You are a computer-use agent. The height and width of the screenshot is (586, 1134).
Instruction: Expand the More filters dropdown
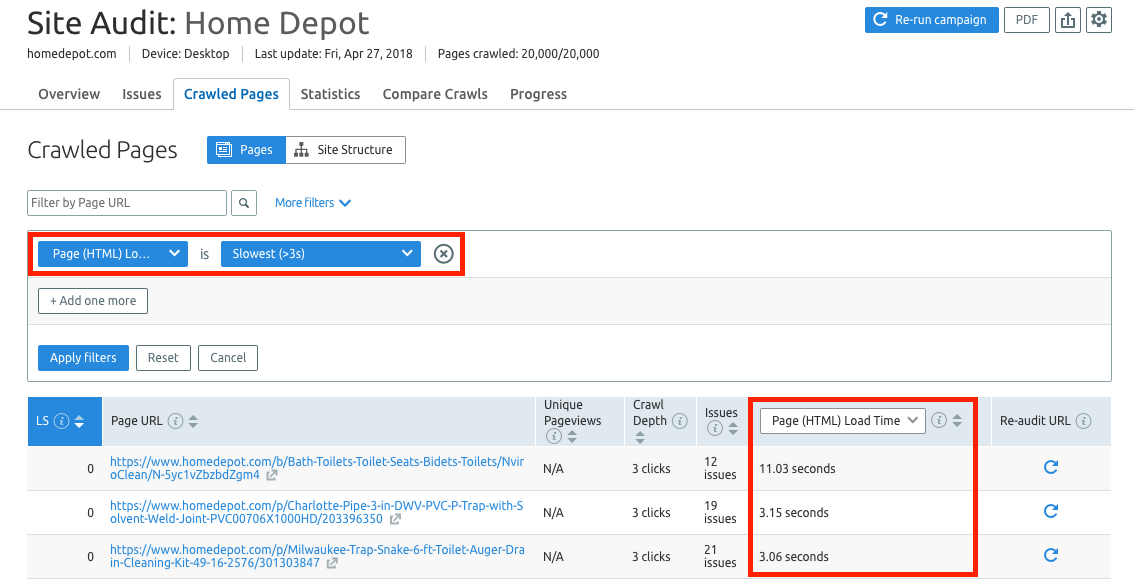tap(312, 203)
